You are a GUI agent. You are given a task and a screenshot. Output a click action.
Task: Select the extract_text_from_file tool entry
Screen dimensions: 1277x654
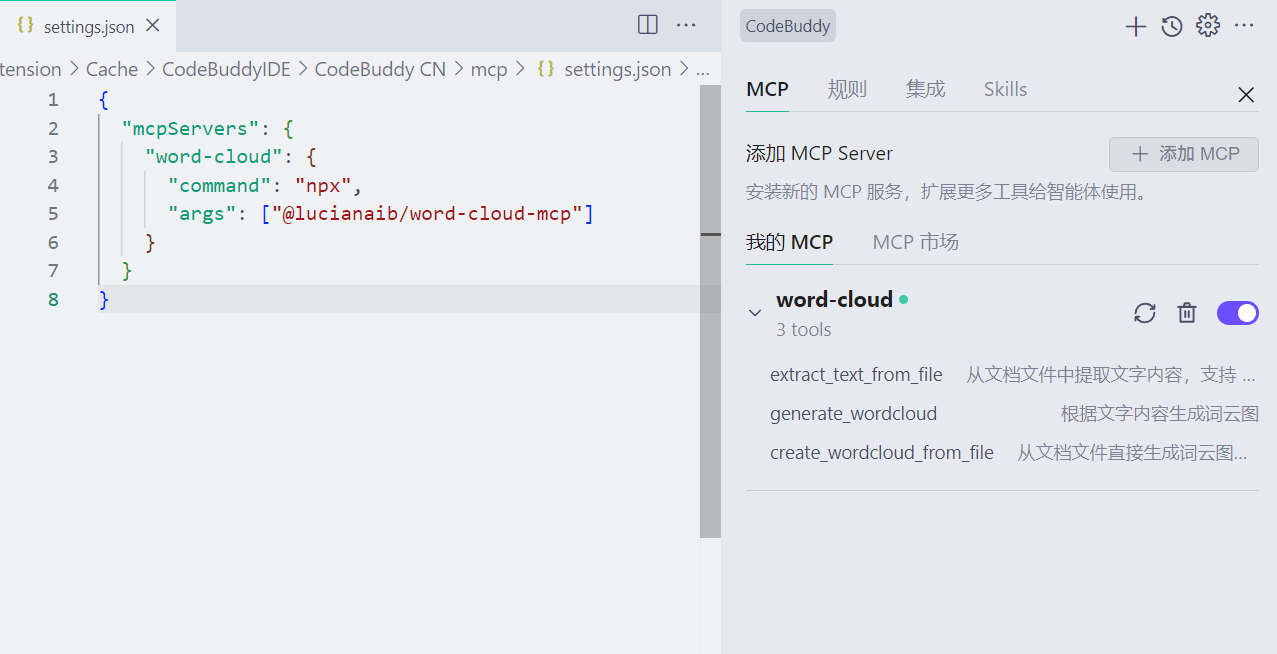[x=856, y=374]
